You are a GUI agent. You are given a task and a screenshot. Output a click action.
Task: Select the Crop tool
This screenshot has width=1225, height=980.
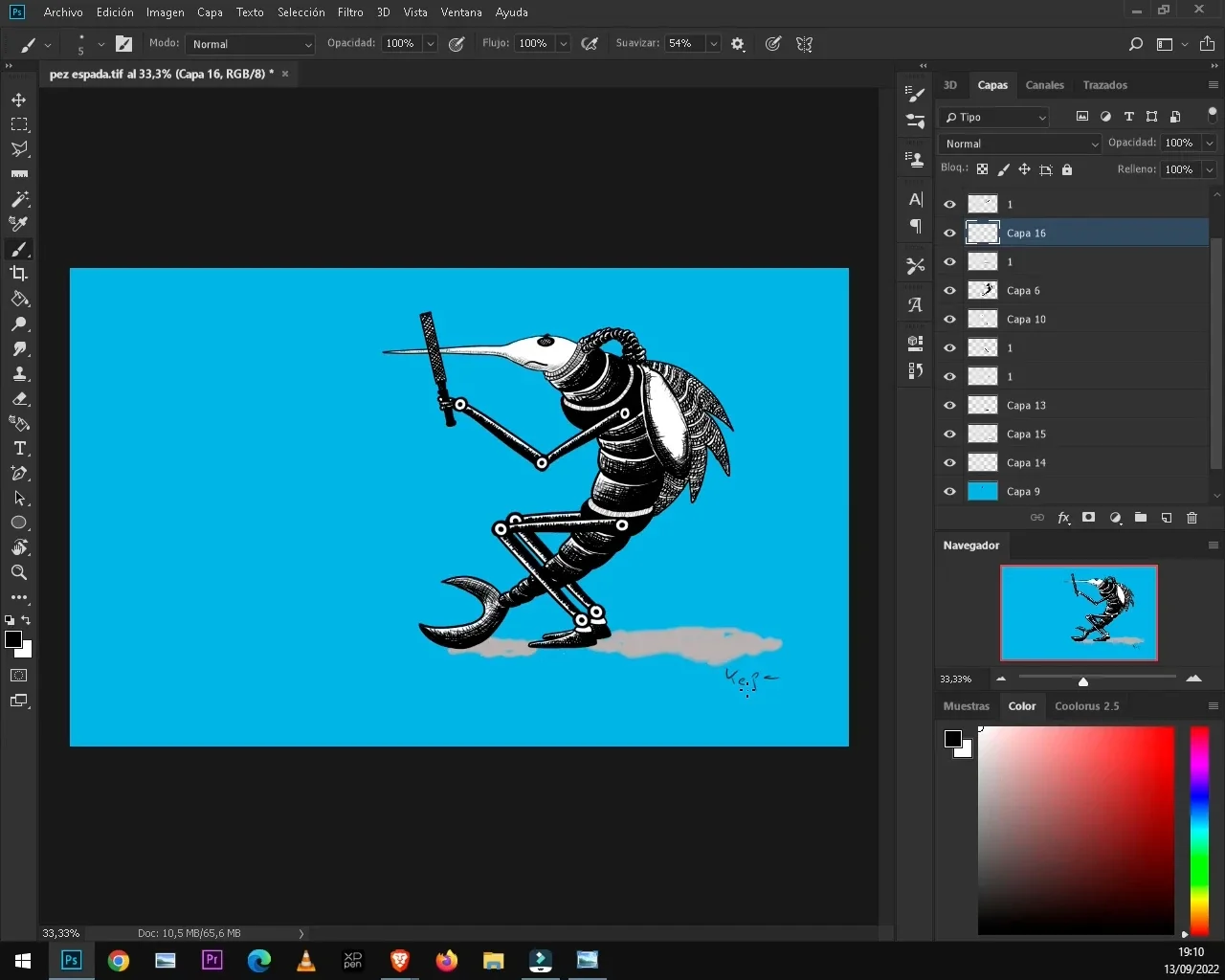tap(19, 274)
